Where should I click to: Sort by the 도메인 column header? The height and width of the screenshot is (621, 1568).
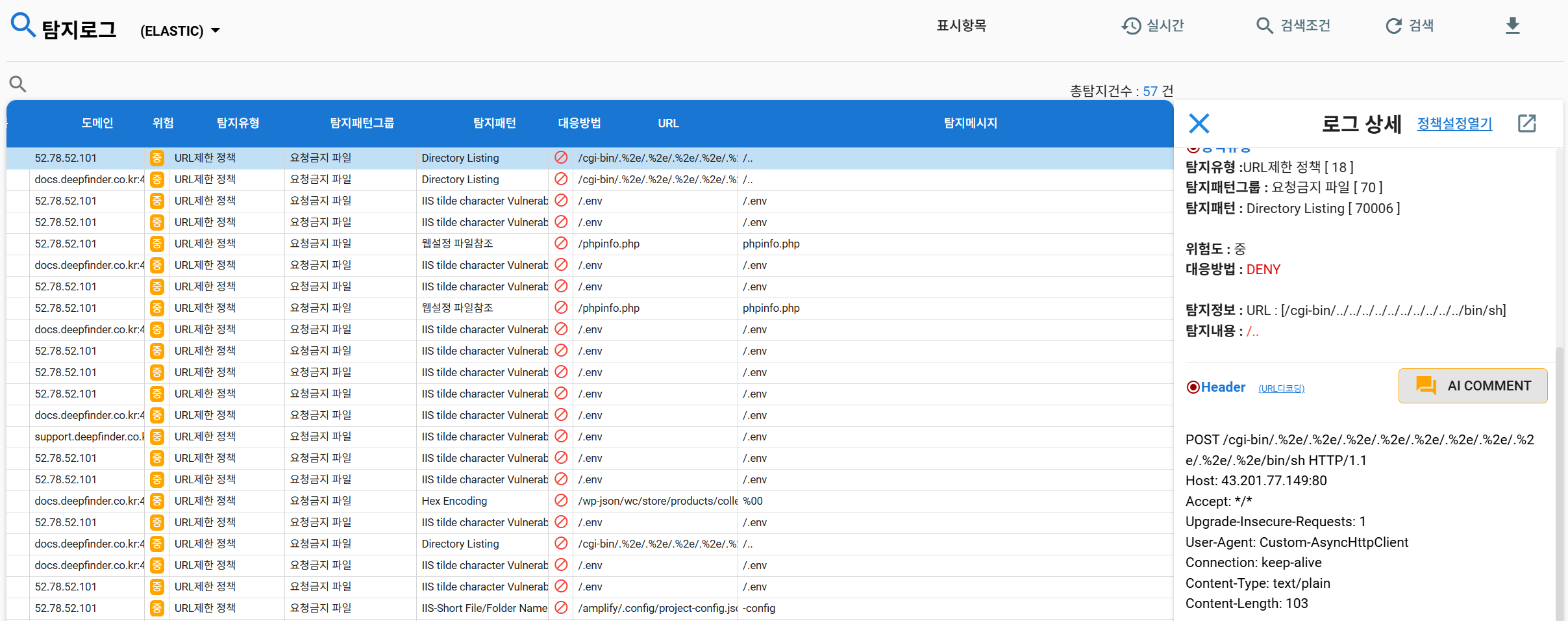[97, 123]
